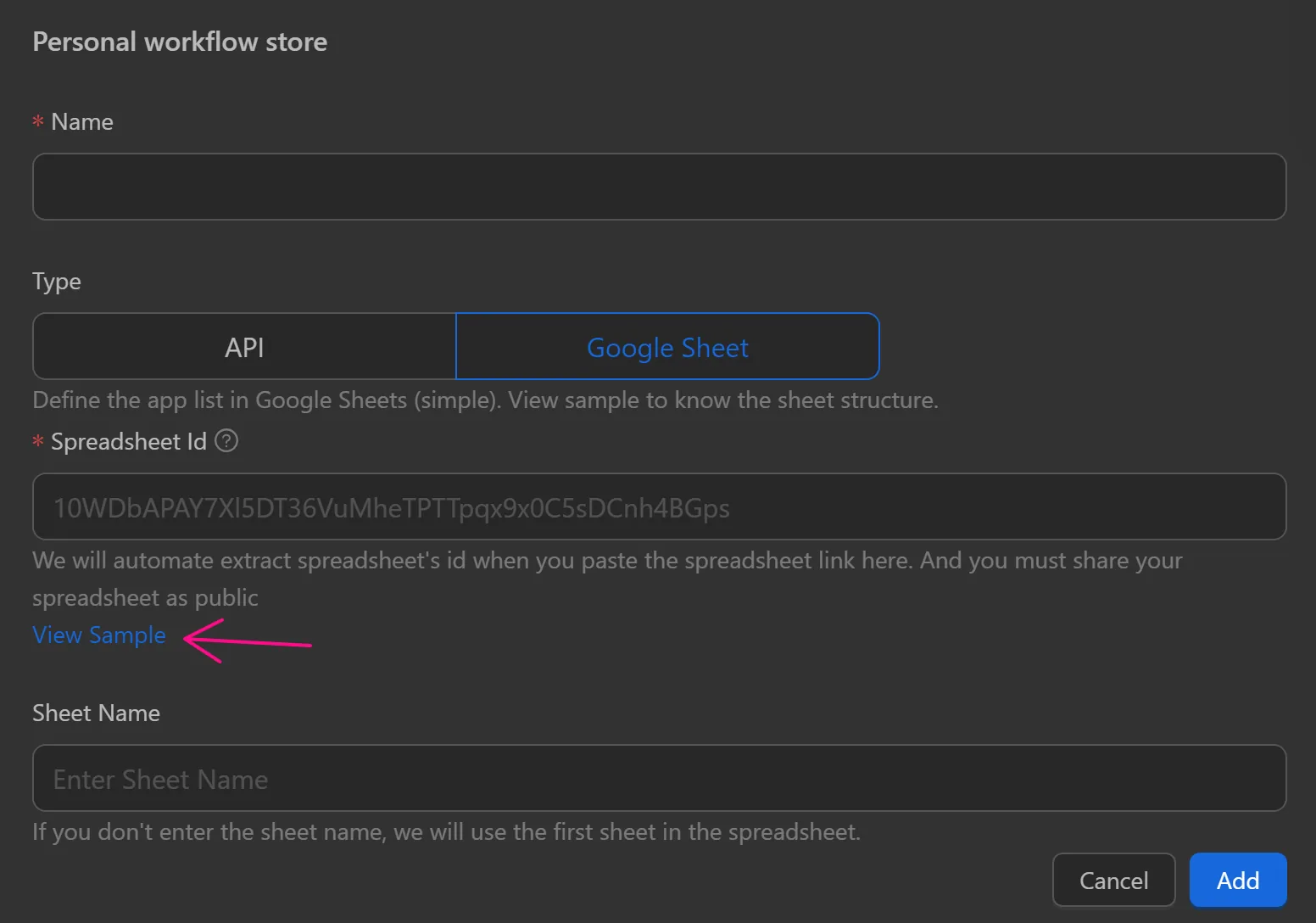The width and height of the screenshot is (1316, 923).
Task: Select the API segmented control button
Action: [243, 346]
